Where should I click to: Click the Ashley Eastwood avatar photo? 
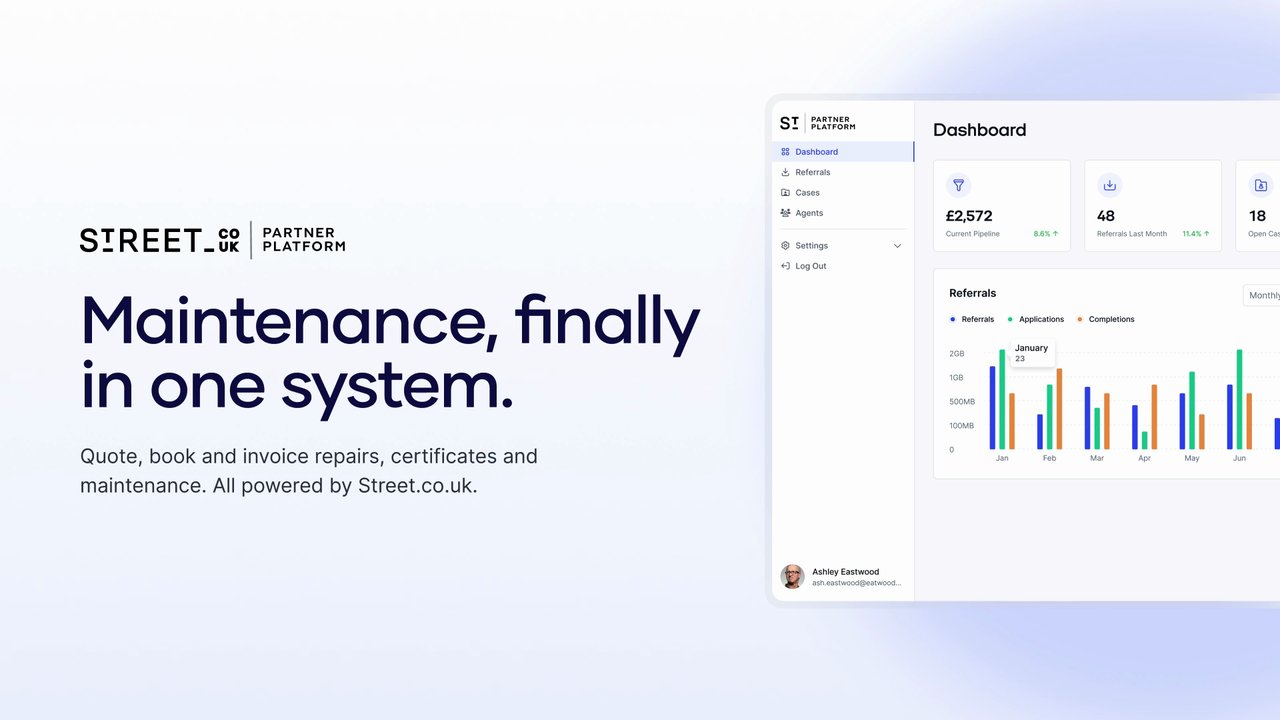pyautogui.click(x=792, y=577)
